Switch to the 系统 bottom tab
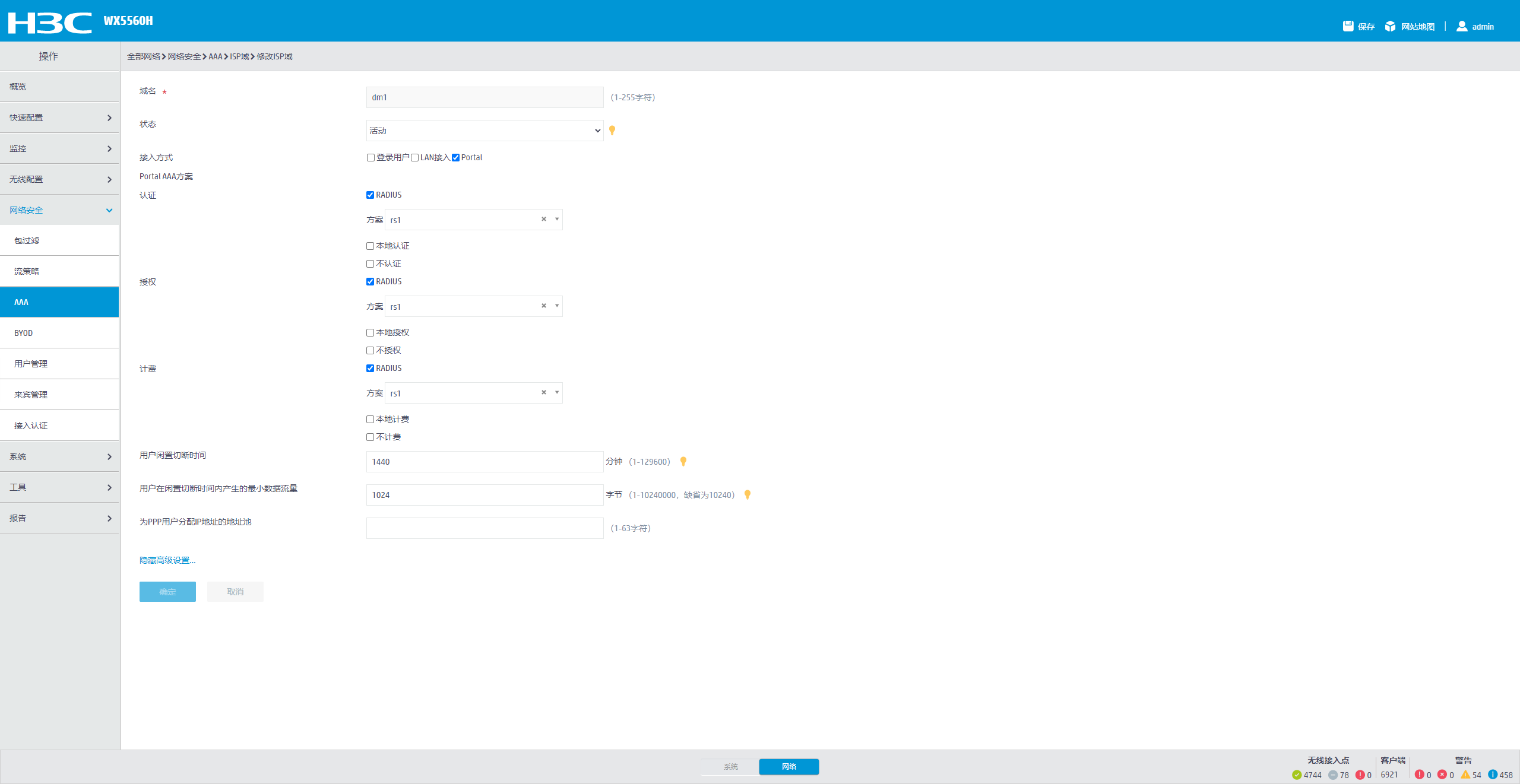Screen dimensions: 1520x784 click(x=730, y=767)
